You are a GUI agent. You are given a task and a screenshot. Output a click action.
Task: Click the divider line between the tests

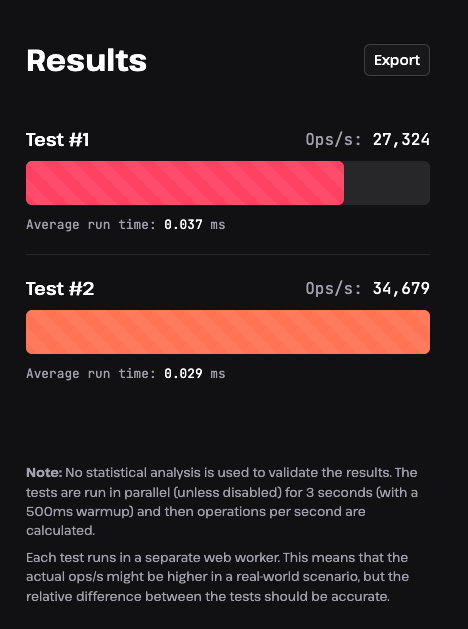(228, 254)
